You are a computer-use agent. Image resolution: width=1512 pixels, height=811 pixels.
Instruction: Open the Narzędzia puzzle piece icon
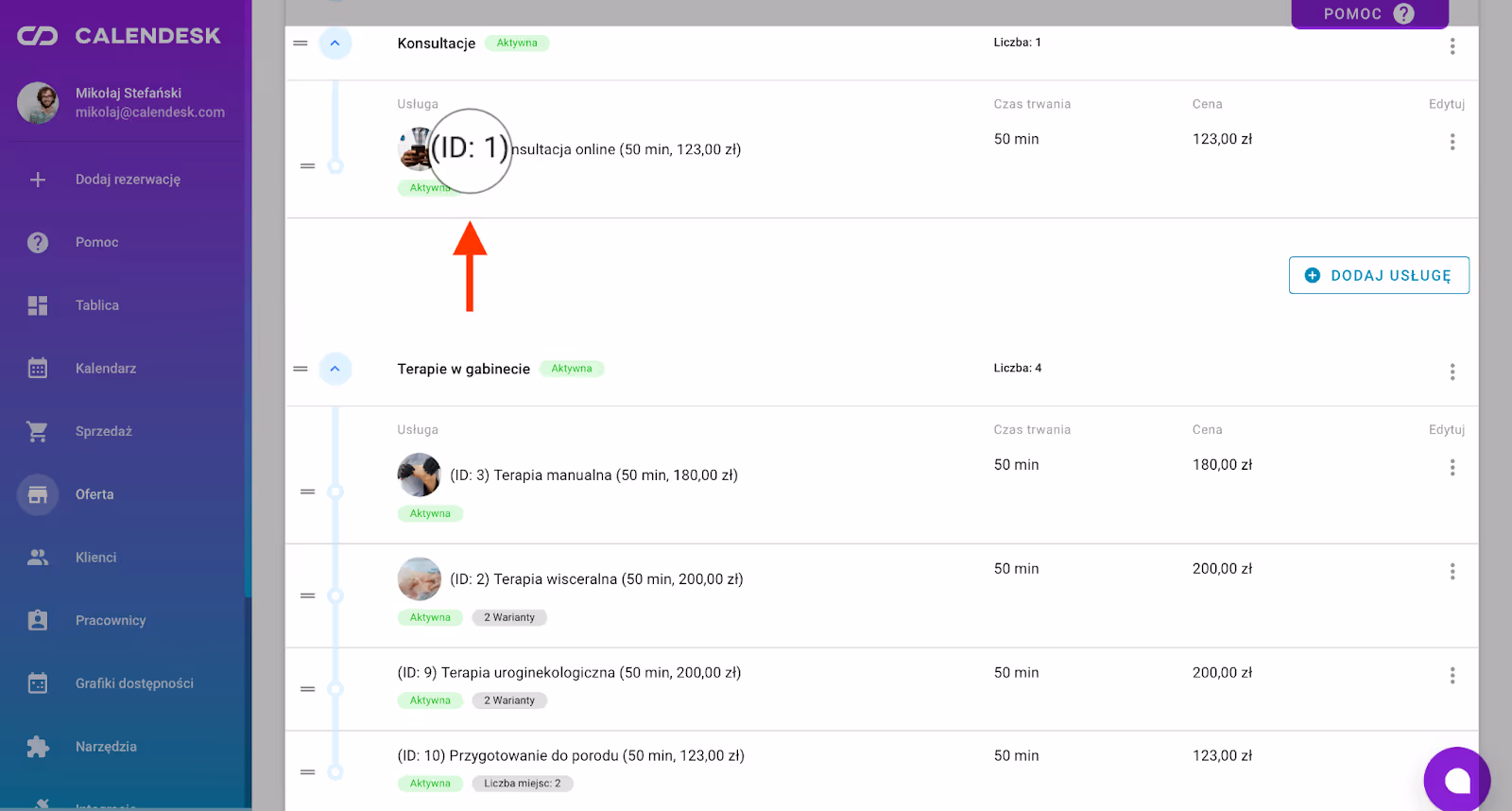38,747
